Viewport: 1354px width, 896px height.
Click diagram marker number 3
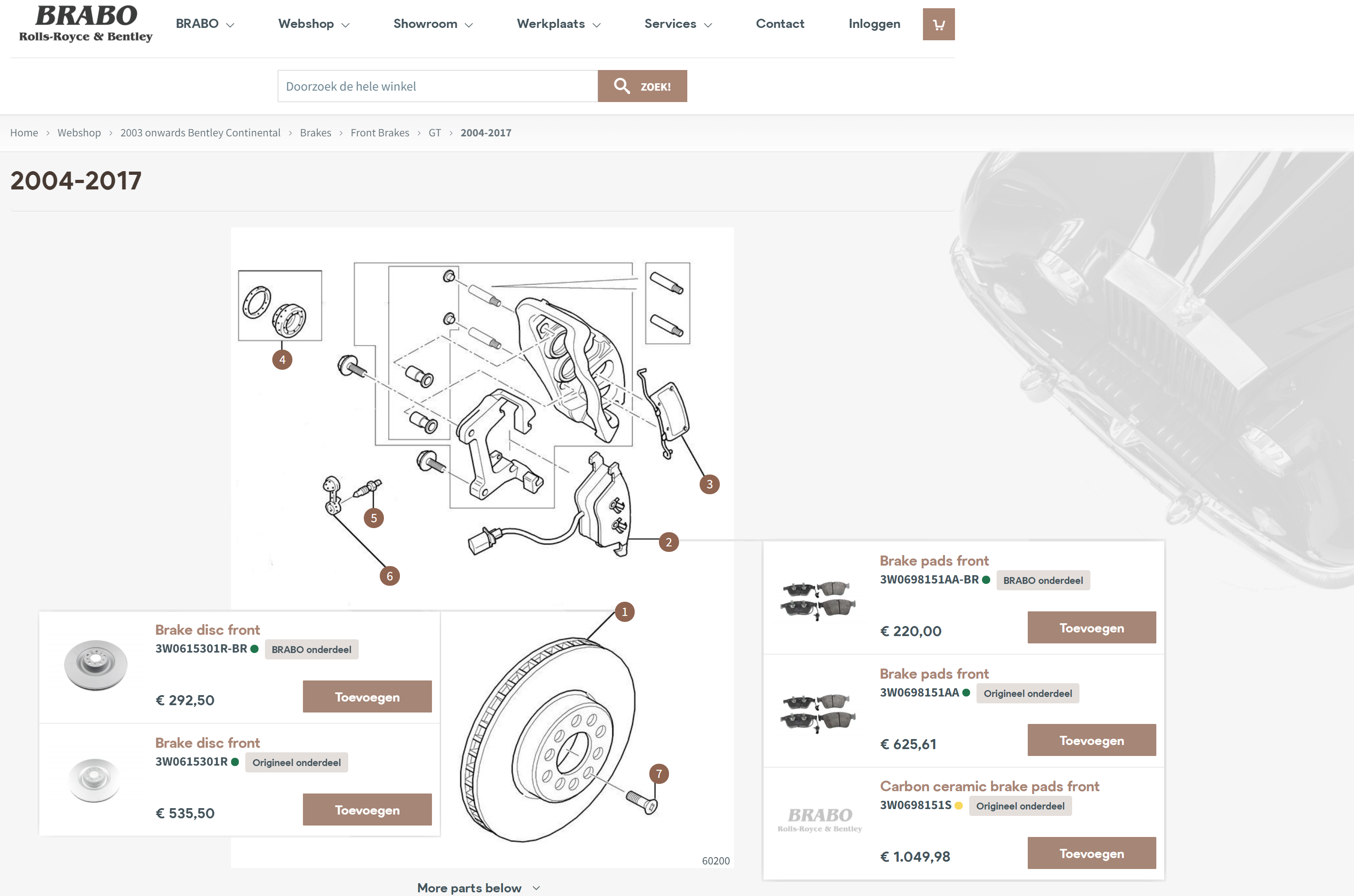tap(709, 484)
